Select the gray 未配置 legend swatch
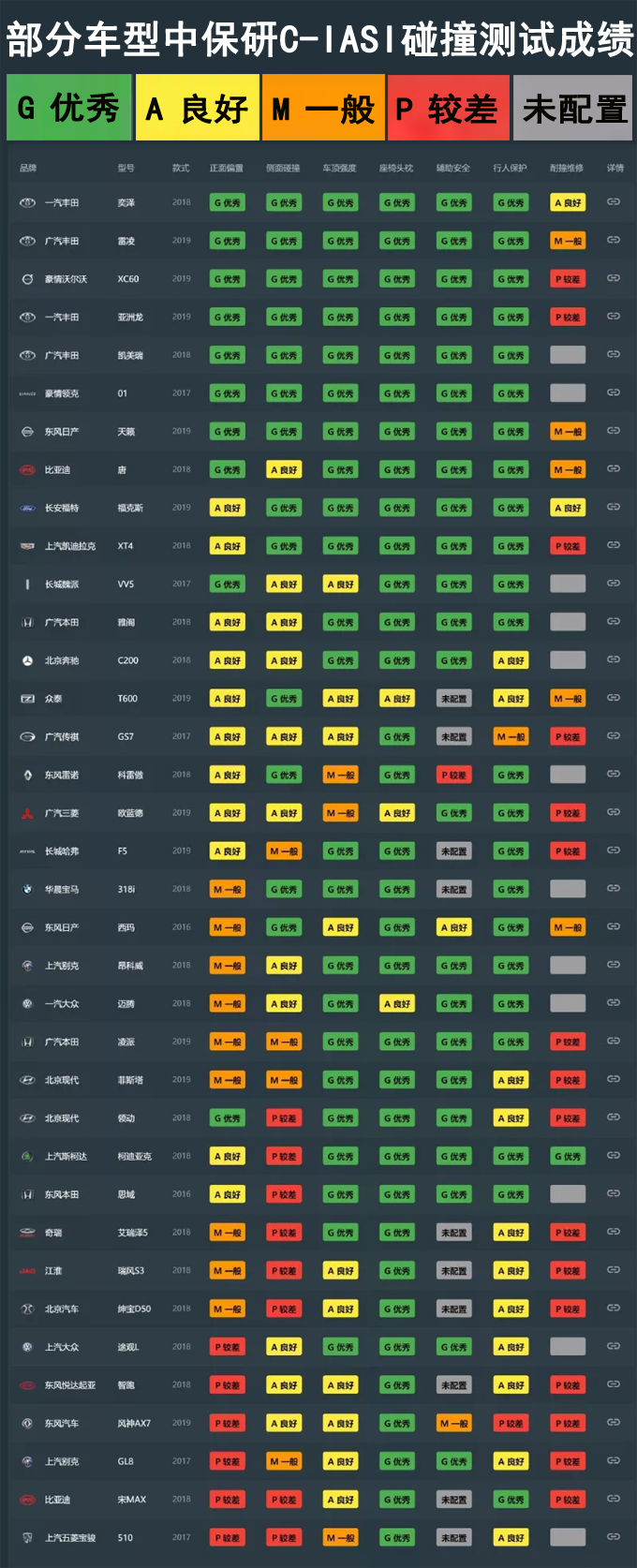 point(573,108)
